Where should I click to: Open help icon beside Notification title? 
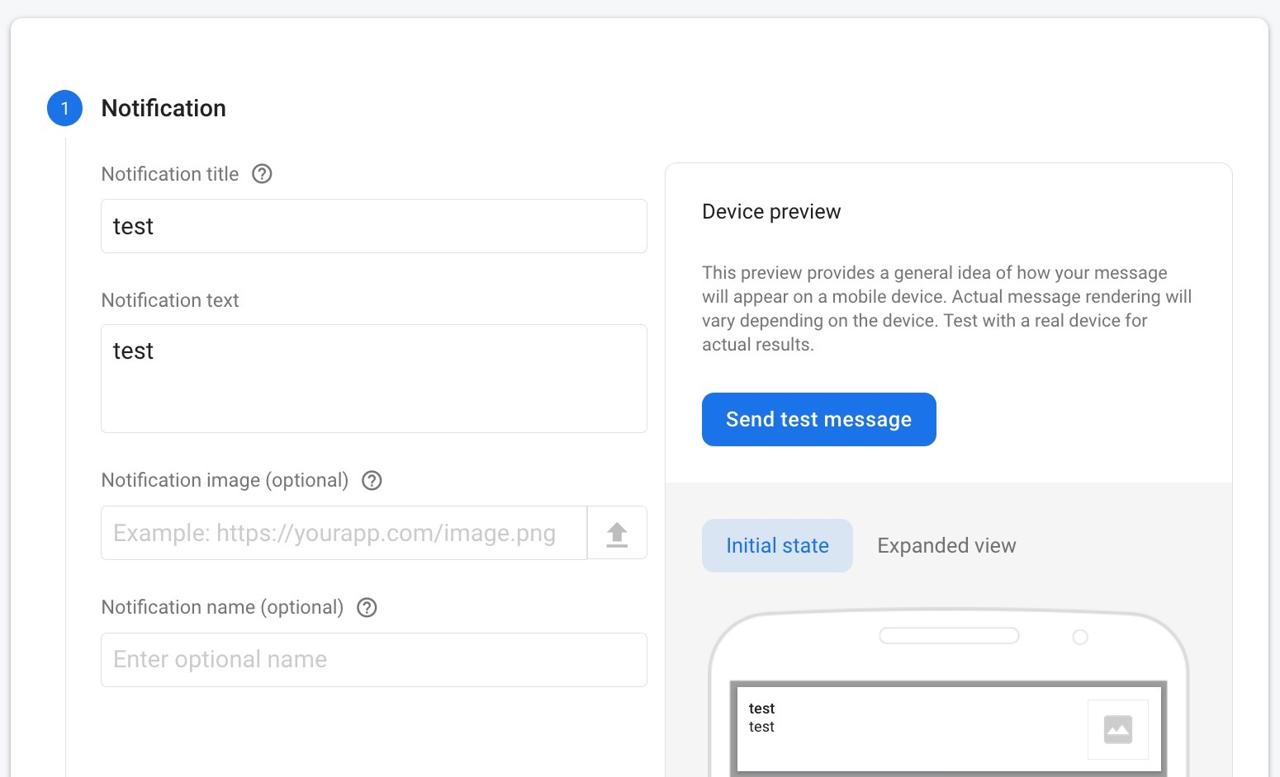coord(262,174)
